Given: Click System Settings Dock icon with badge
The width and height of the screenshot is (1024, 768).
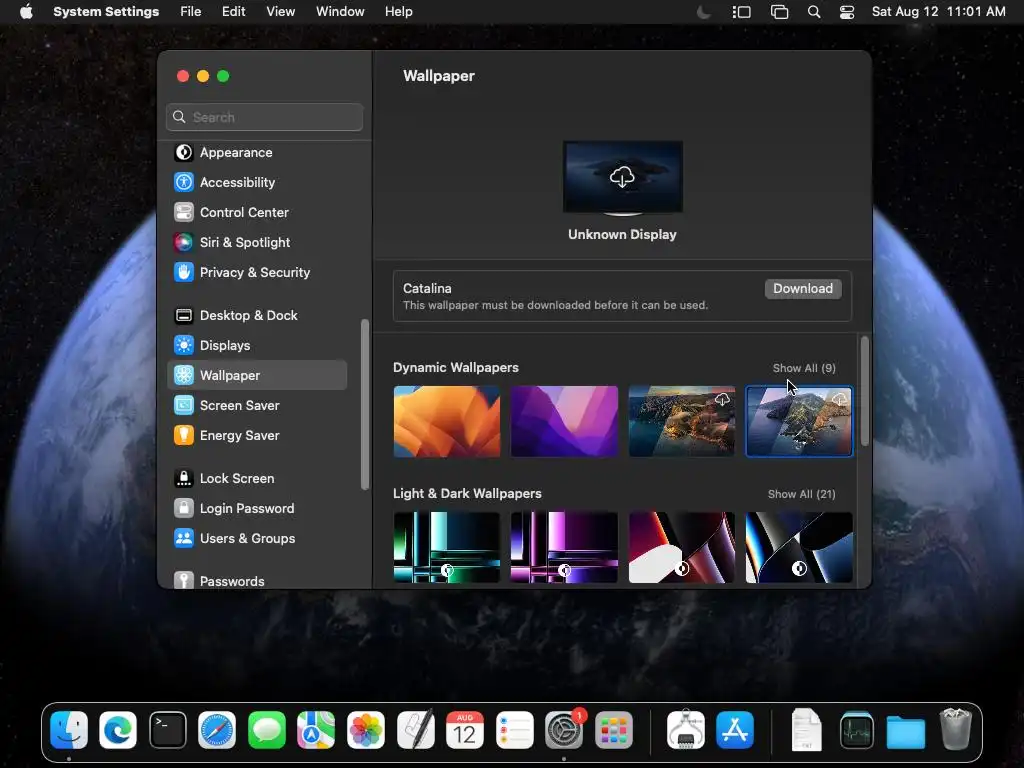Looking at the screenshot, I should [564, 730].
